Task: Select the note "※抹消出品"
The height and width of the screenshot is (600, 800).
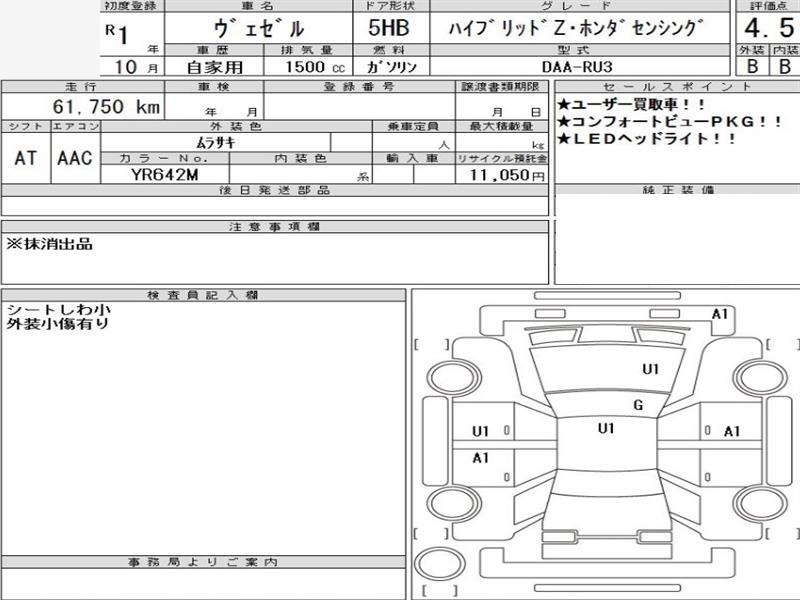Action: 49,244
